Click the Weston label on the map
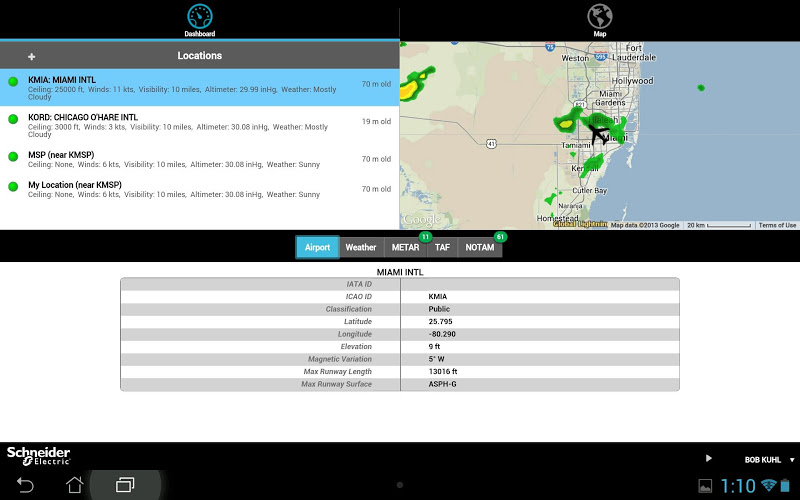 575,58
